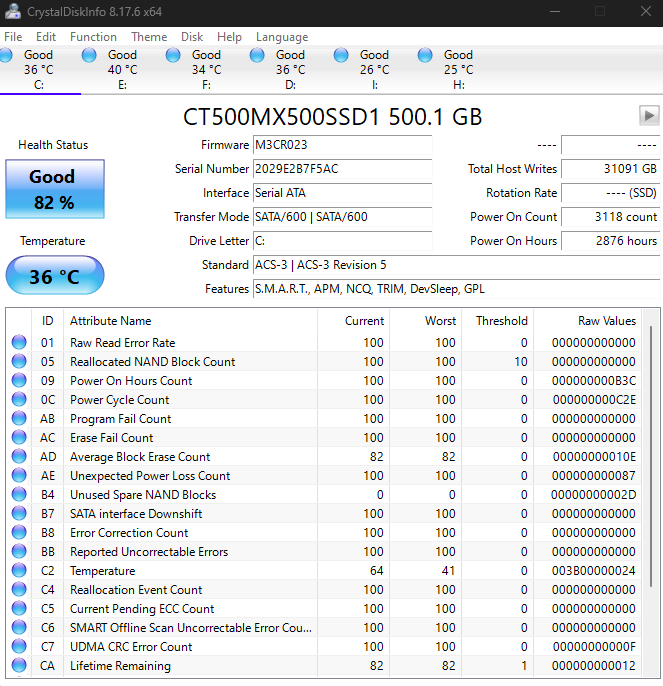
Task: Click the Good 82 % health status button
Action: tap(55, 189)
